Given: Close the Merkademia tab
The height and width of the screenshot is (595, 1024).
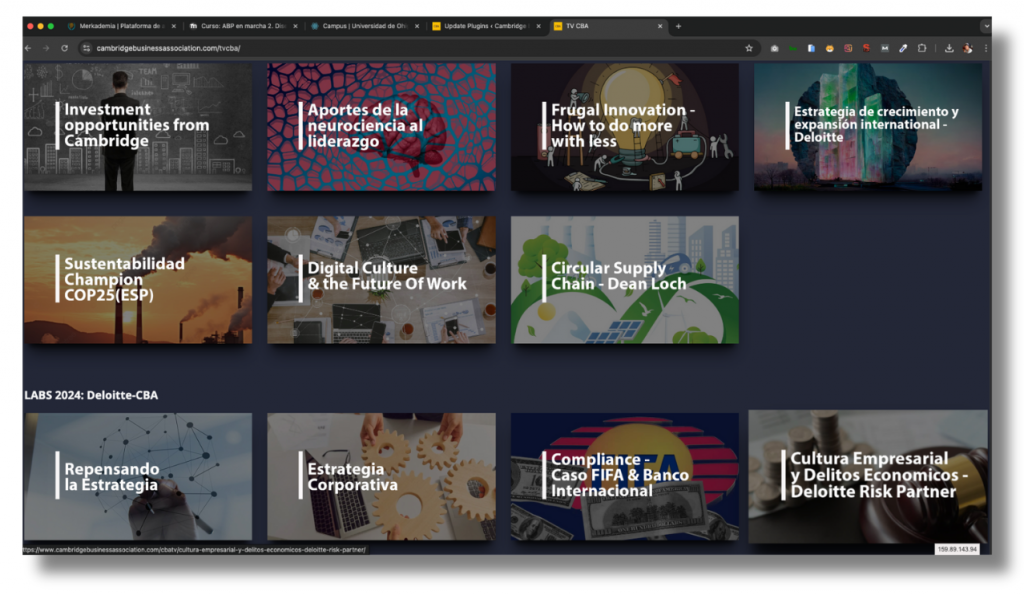Looking at the screenshot, I should (x=174, y=26).
